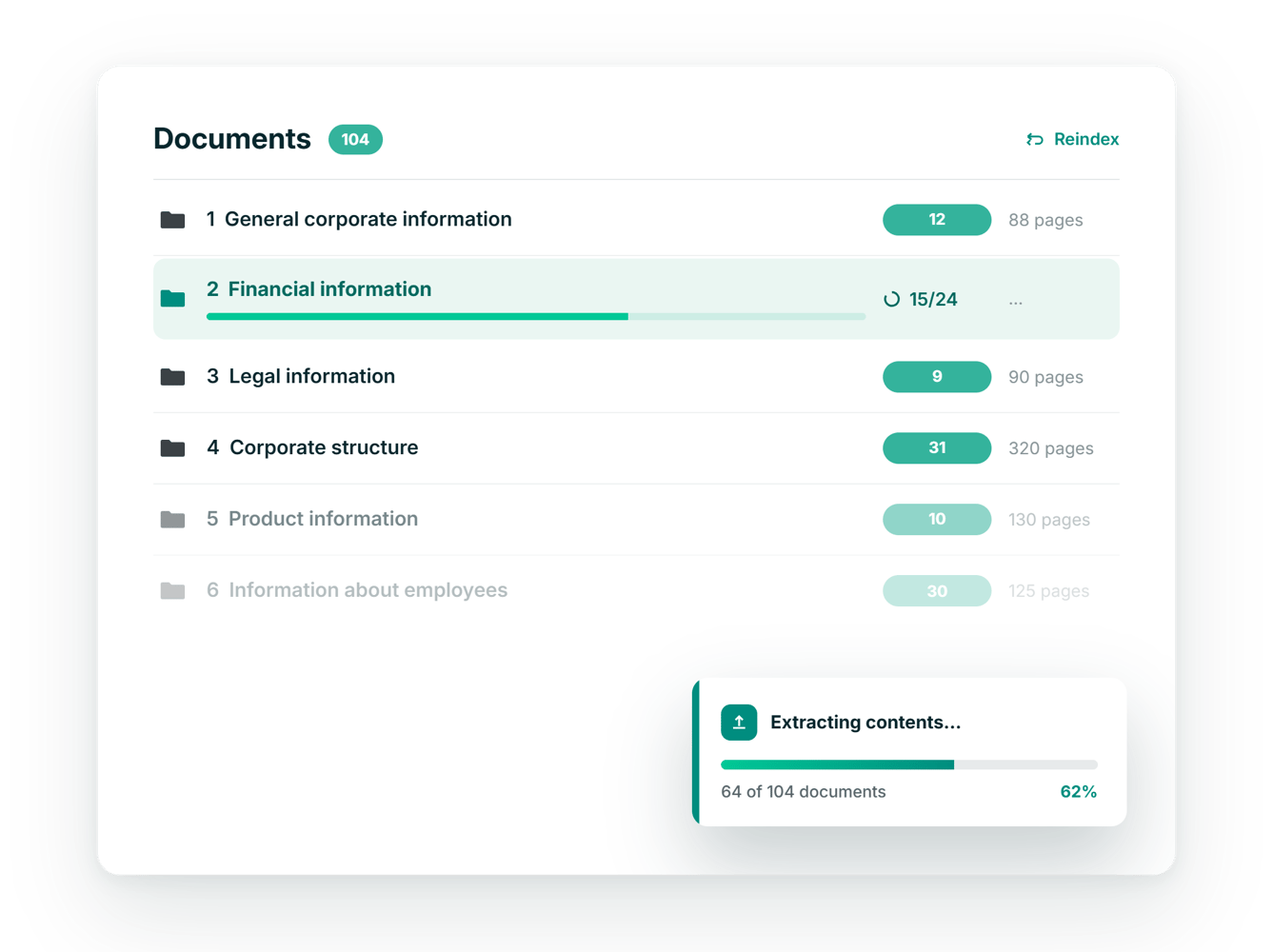Image resolution: width=1273 pixels, height=952 pixels.
Task: Click the spinner icon next to 15/24
Action: pyautogui.click(x=891, y=299)
